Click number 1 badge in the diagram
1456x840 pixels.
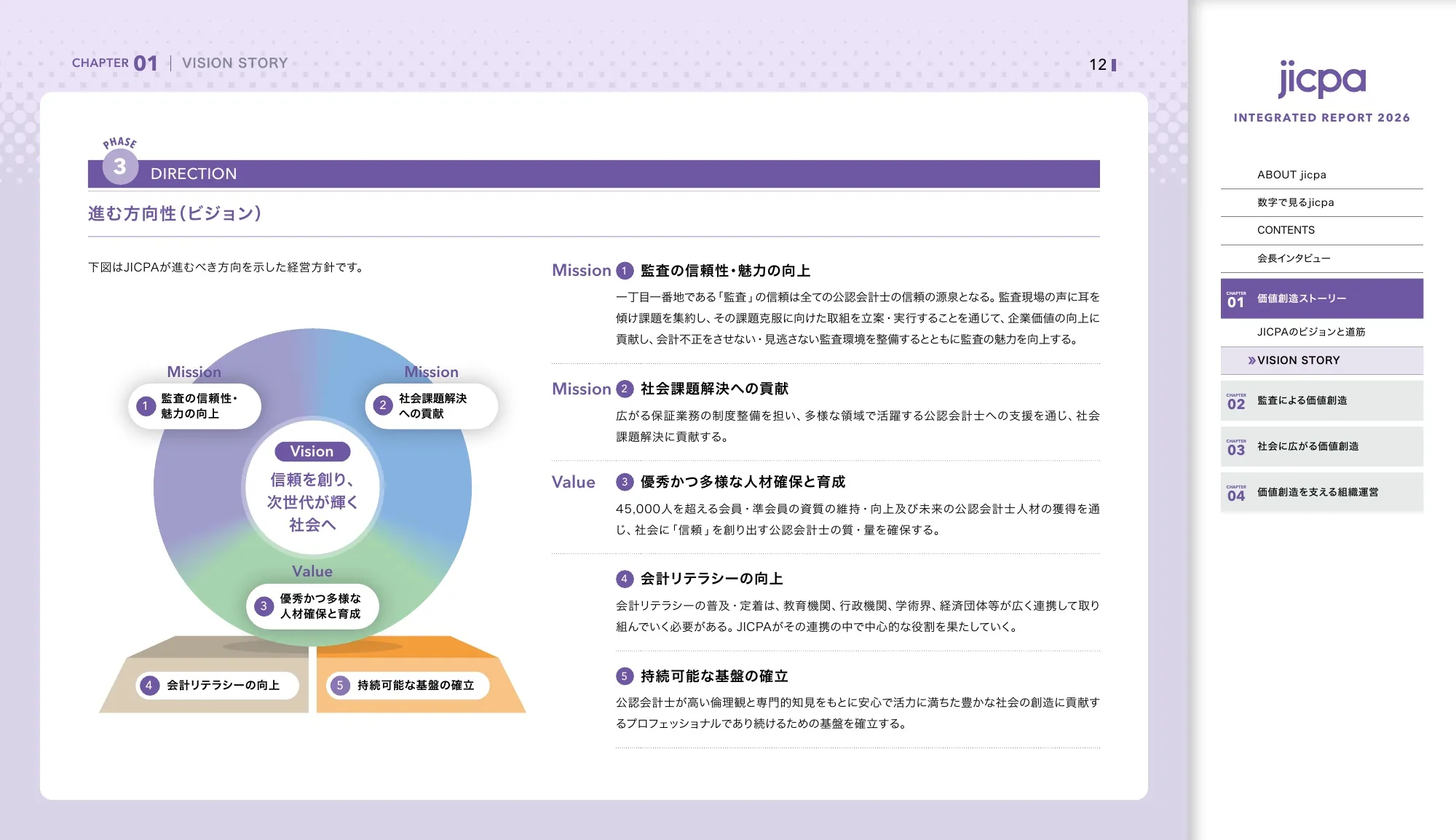pyautogui.click(x=146, y=406)
